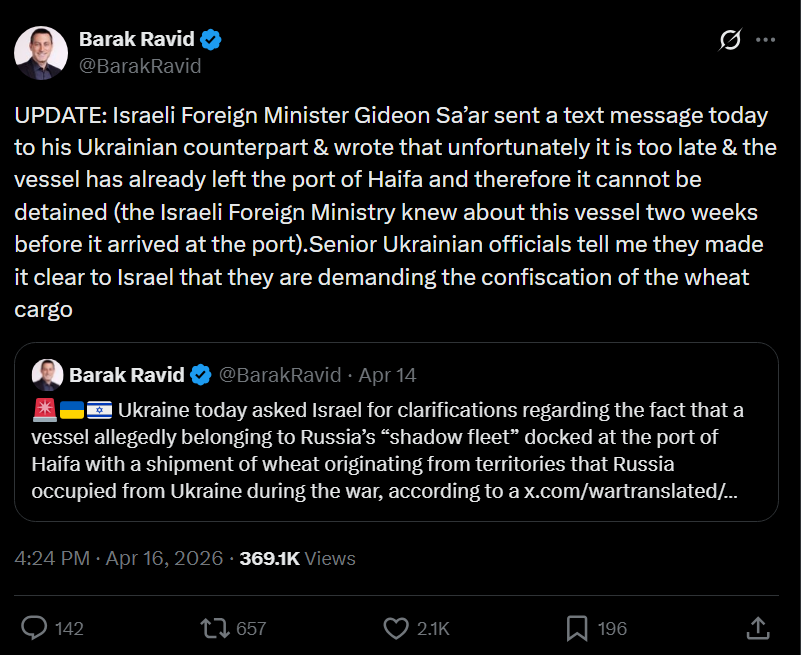Click the verified badge in the quoted post
Image resolution: width=801 pixels, height=655 pixels.
(x=201, y=375)
